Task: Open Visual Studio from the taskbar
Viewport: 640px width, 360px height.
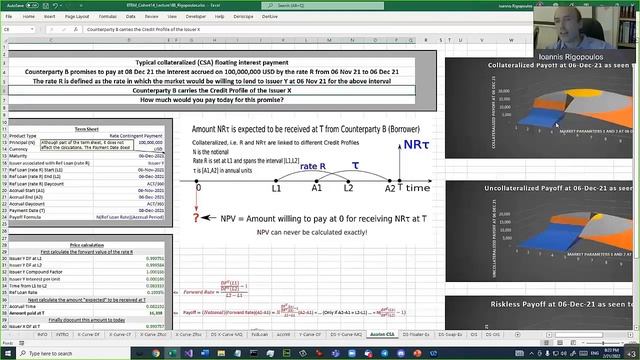Action: [188, 353]
